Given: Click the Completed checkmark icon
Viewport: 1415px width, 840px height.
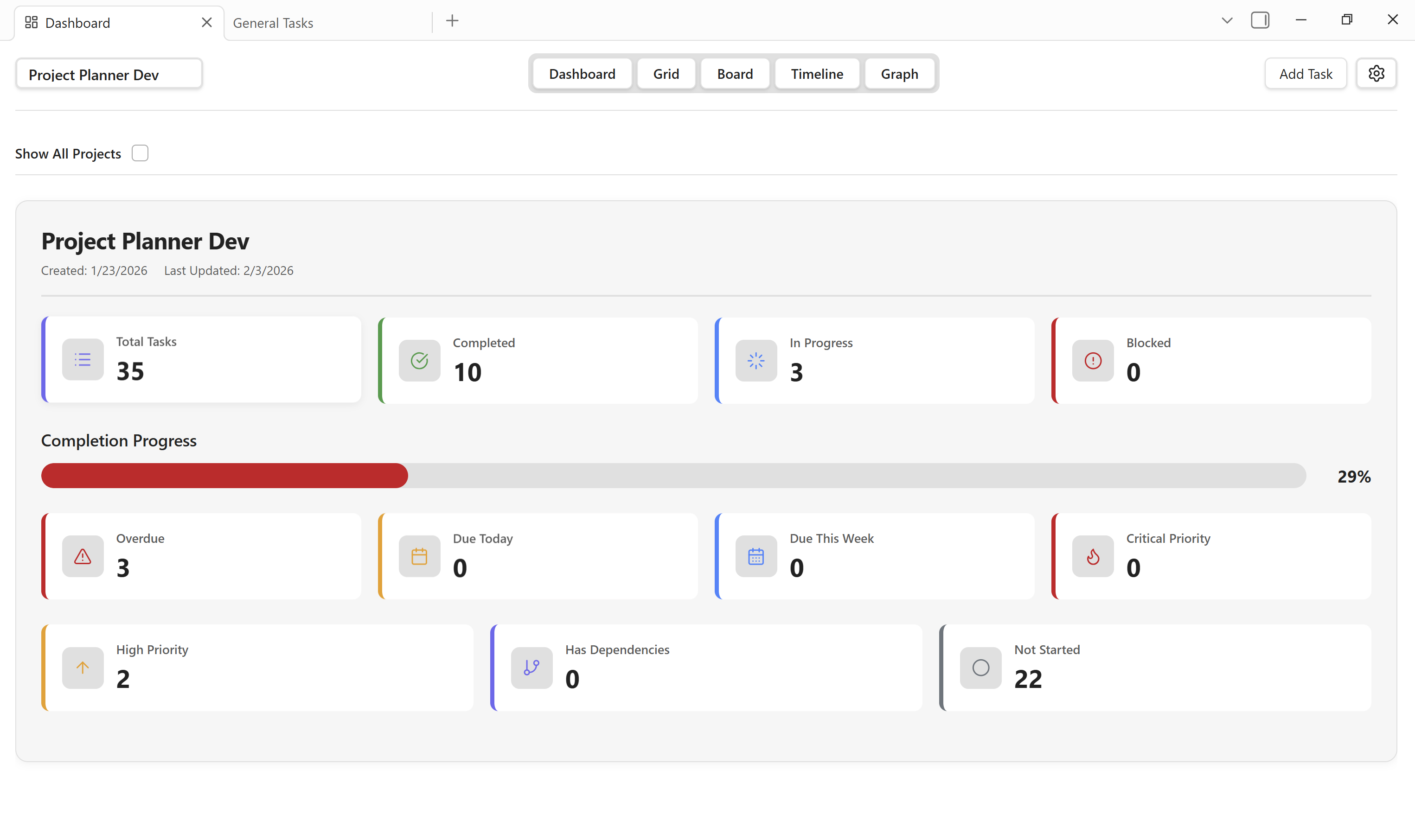Looking at the screenshot, I should pyautogui.click(x=419, y=361).
